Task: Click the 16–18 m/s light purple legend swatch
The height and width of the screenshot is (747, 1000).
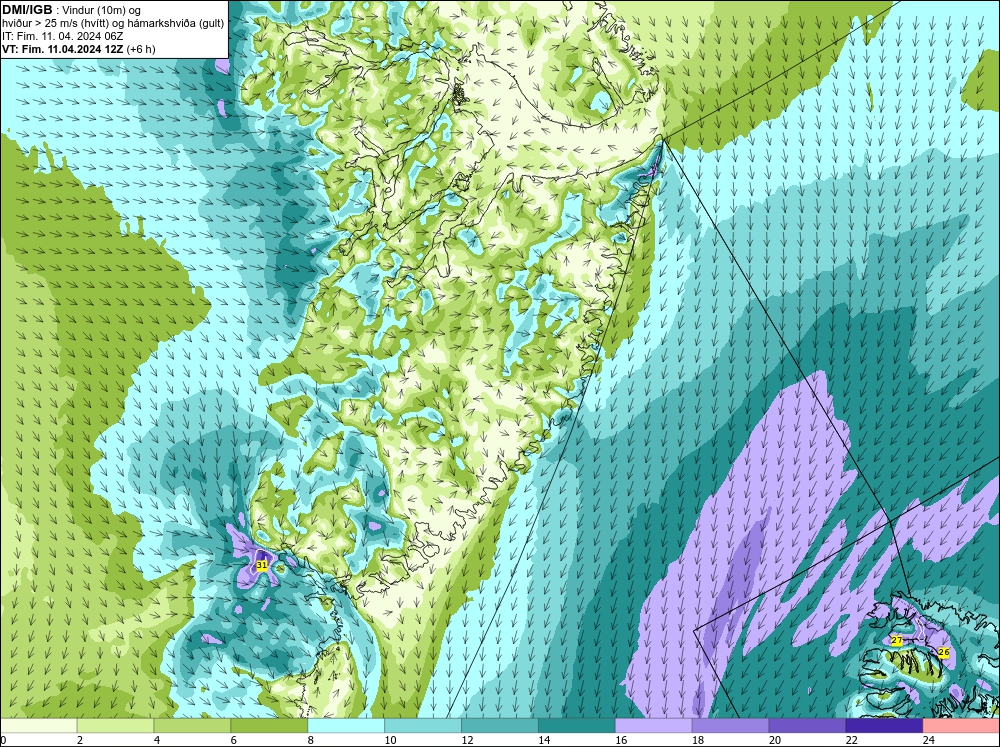Action: coord(654,726)
